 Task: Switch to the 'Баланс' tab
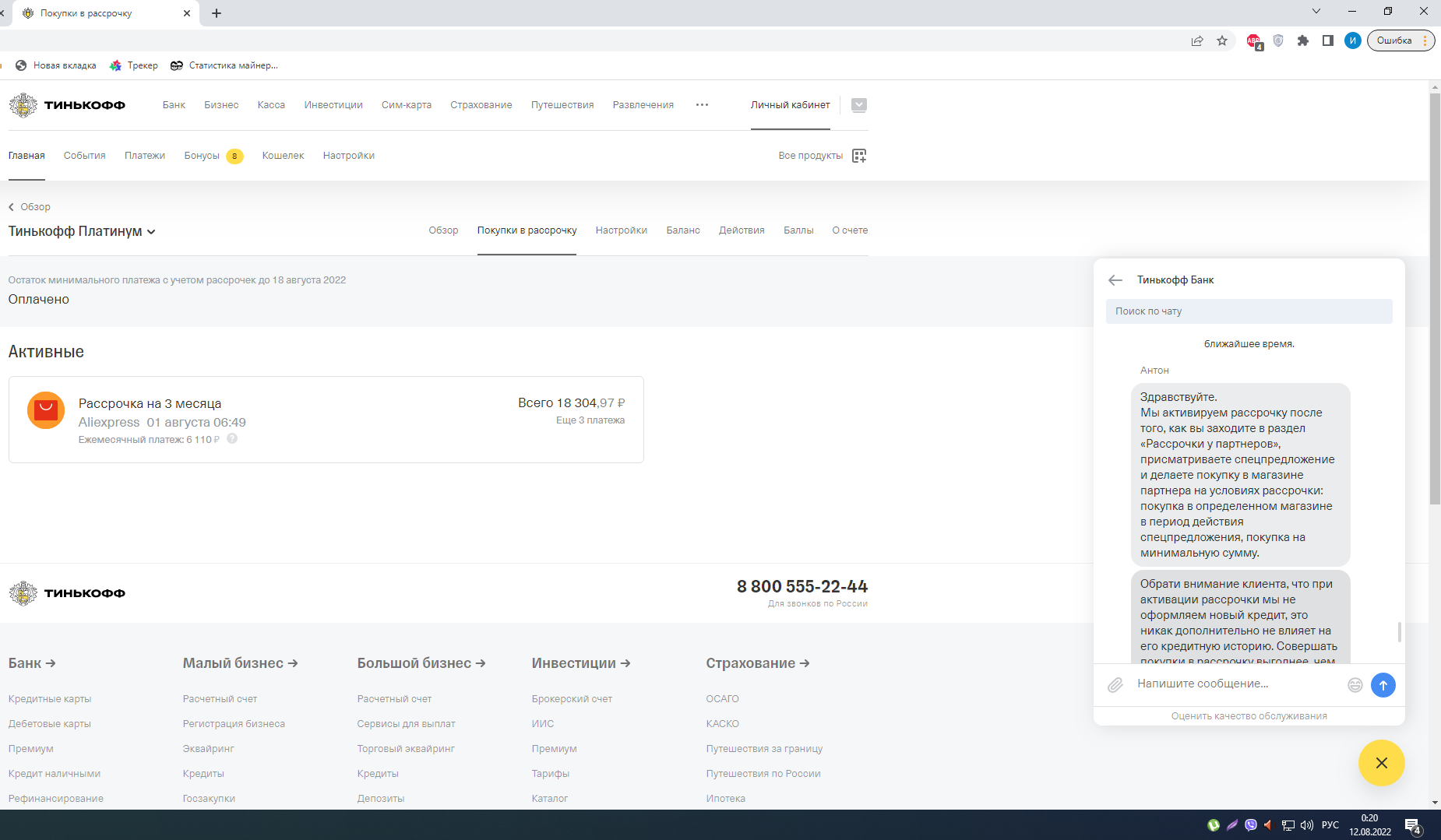point(683,230)
